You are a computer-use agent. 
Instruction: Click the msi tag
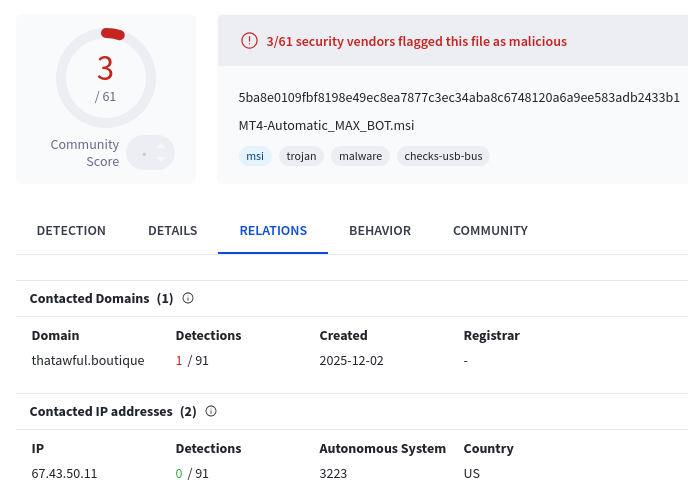tap(255, 156)
